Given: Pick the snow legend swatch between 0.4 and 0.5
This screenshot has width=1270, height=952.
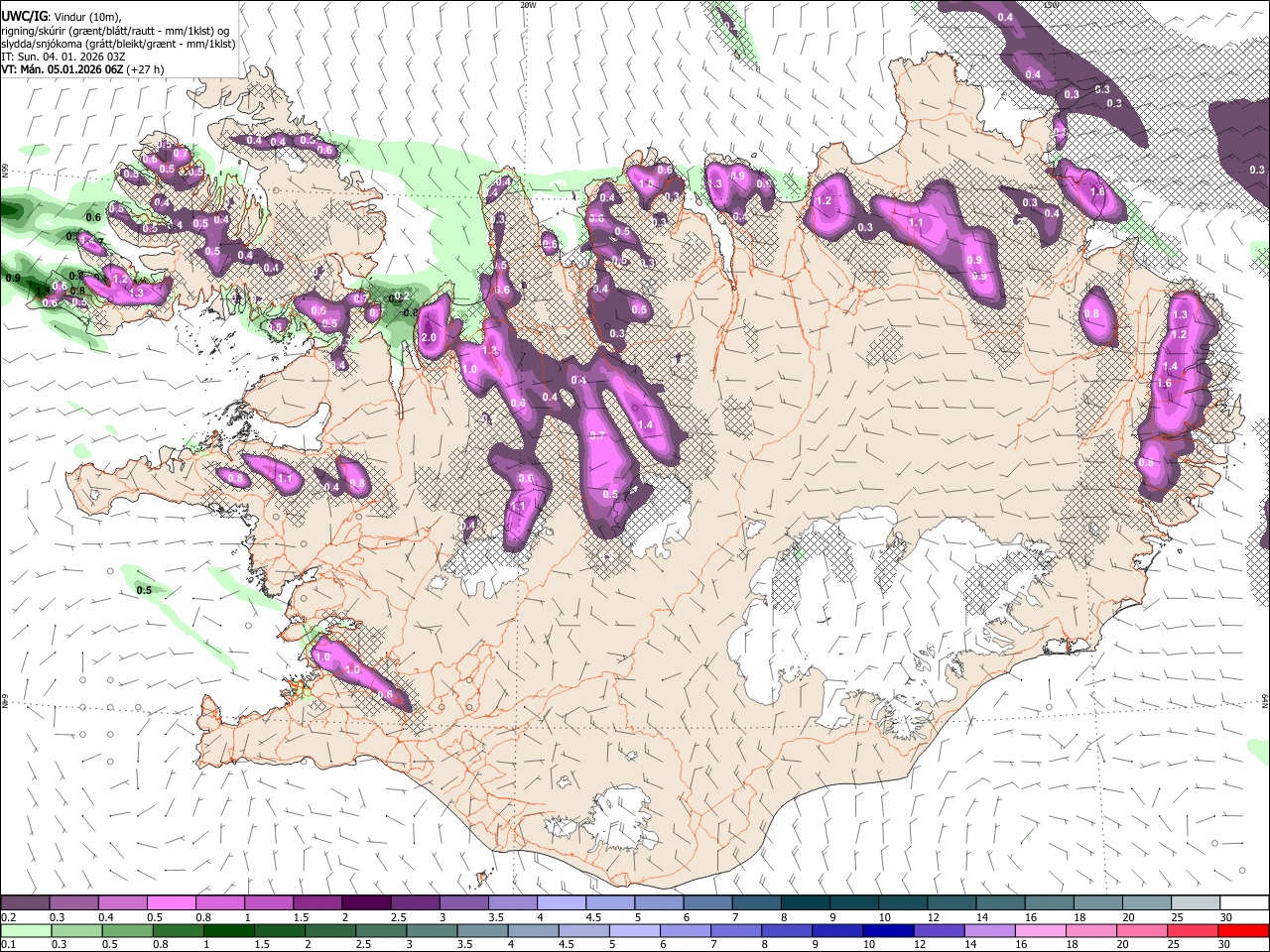Looking at the screenshot, I should tap(122, 903).
